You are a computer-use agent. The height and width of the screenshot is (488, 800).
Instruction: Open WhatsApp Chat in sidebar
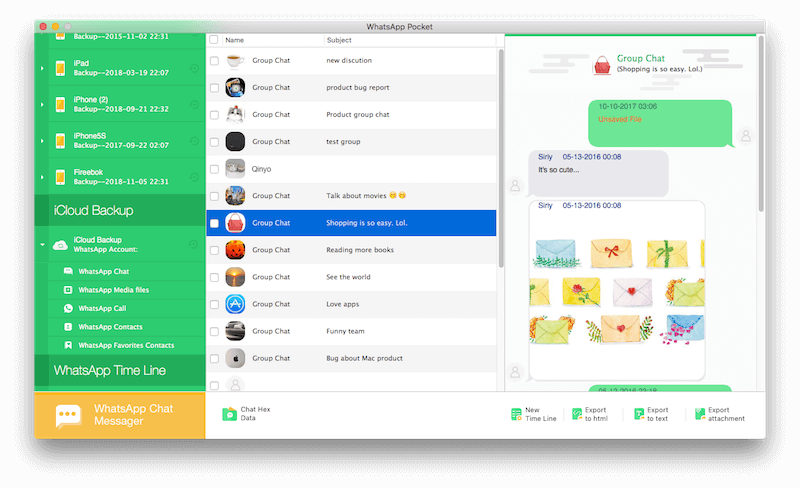coord(126,271)
